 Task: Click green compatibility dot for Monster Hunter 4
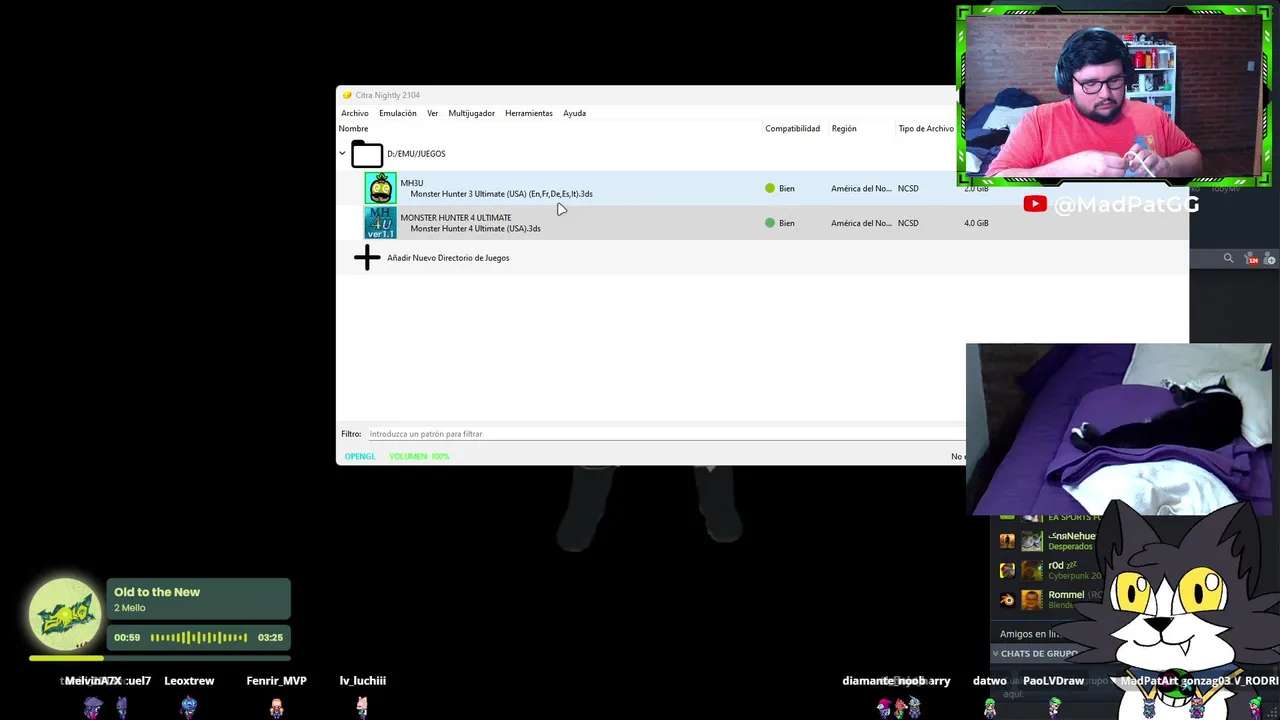pyautogui.click(x=770, y=223)
